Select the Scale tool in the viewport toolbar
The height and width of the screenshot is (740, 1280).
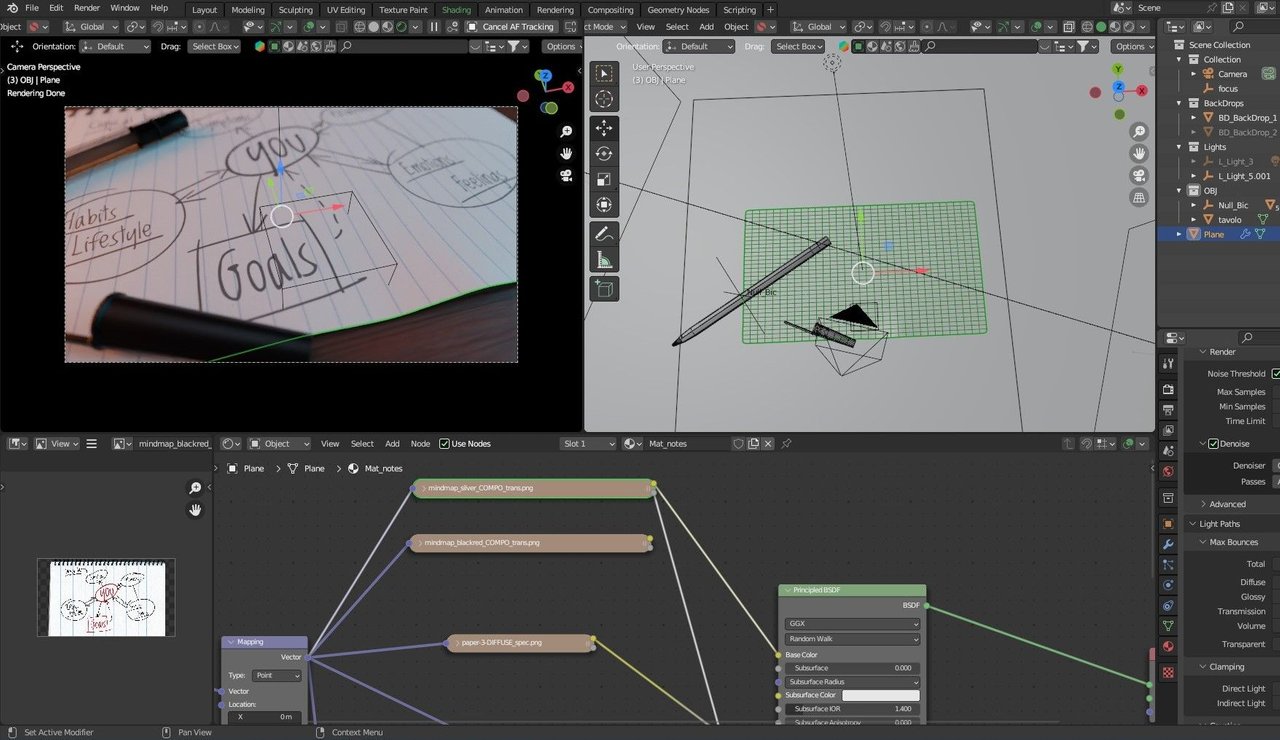604,179
